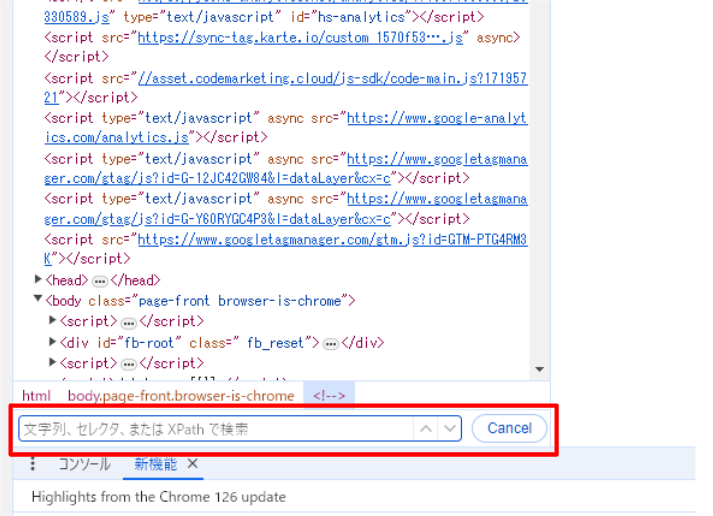
Task: Expand the div fb-root node
Action: pos(53,341)
